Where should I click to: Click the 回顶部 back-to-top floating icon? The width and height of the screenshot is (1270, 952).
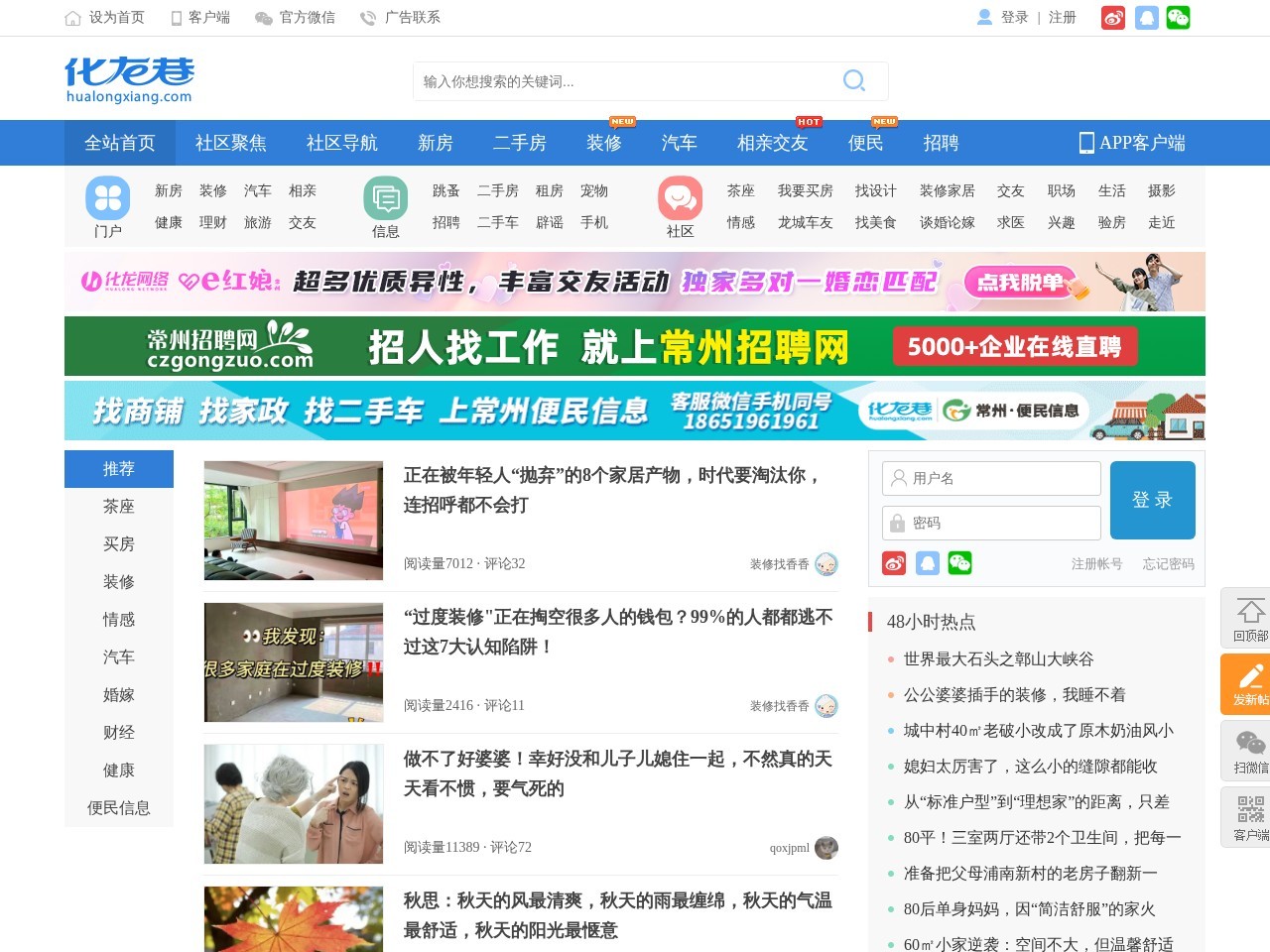click(1247, 618)
